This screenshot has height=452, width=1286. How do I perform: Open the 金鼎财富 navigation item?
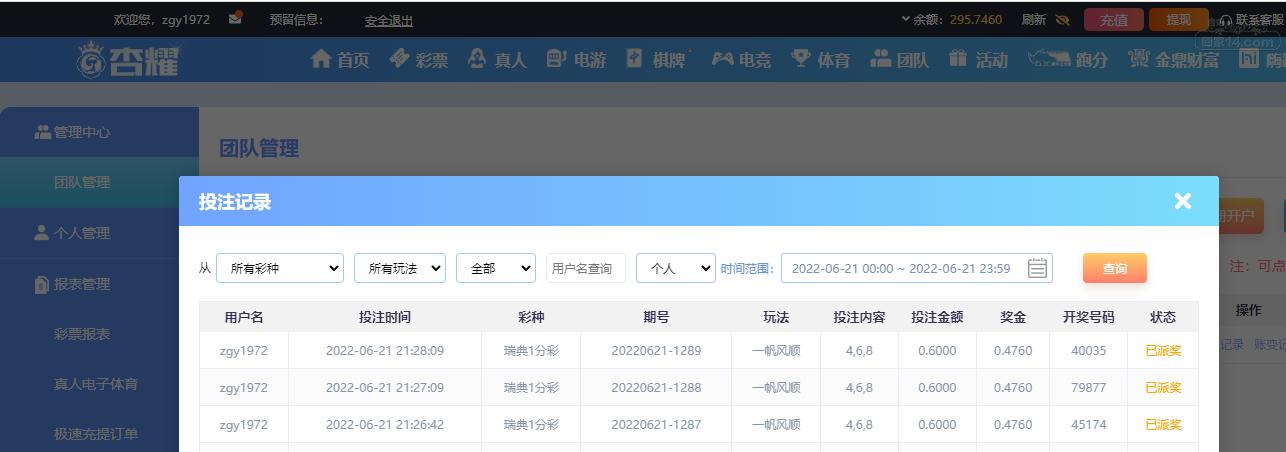click(x=1174, y=60)
